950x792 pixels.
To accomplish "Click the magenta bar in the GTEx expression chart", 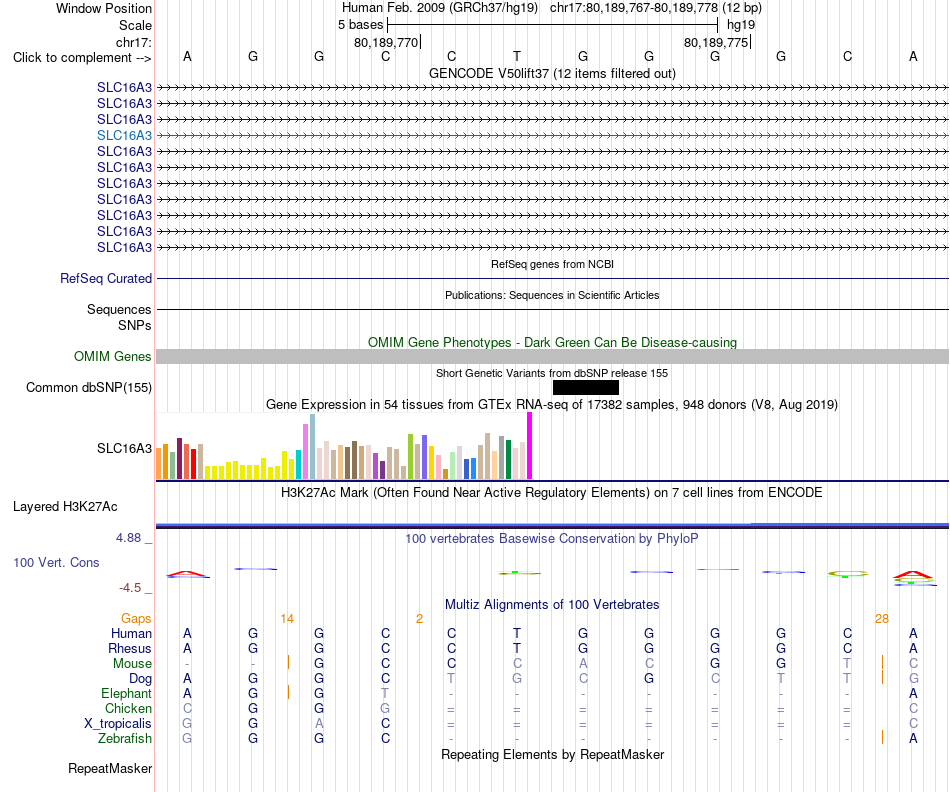I will point(530,446).
